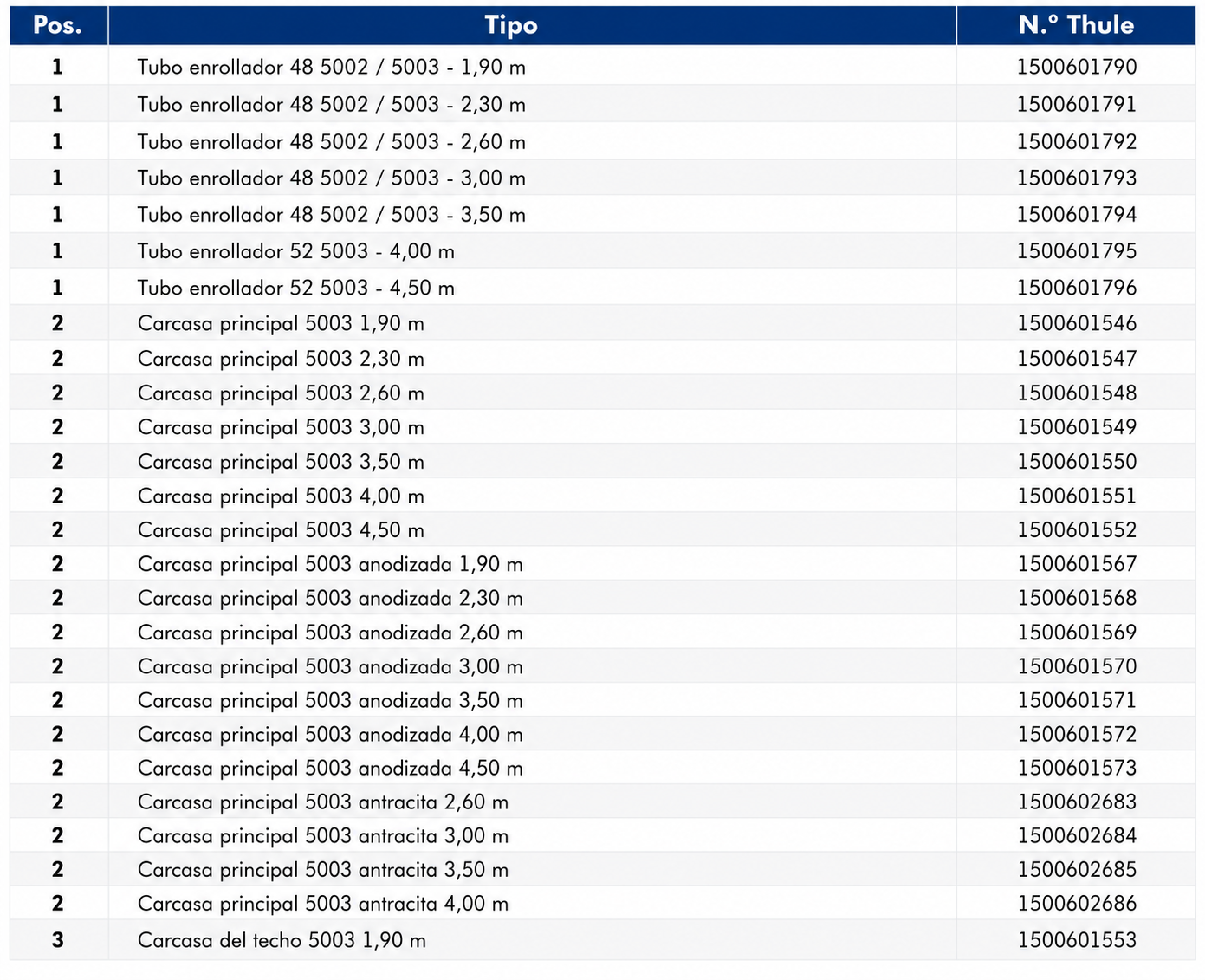Select "Carcasa principal 5003 antracita 3,00 m"

[322, 836]
